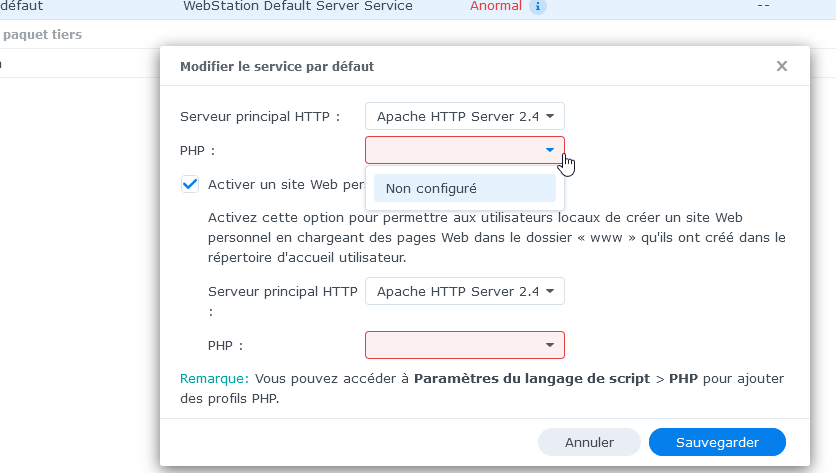Uncheck Activer un site Web personnel checkbox

click(x=190, y=185)
